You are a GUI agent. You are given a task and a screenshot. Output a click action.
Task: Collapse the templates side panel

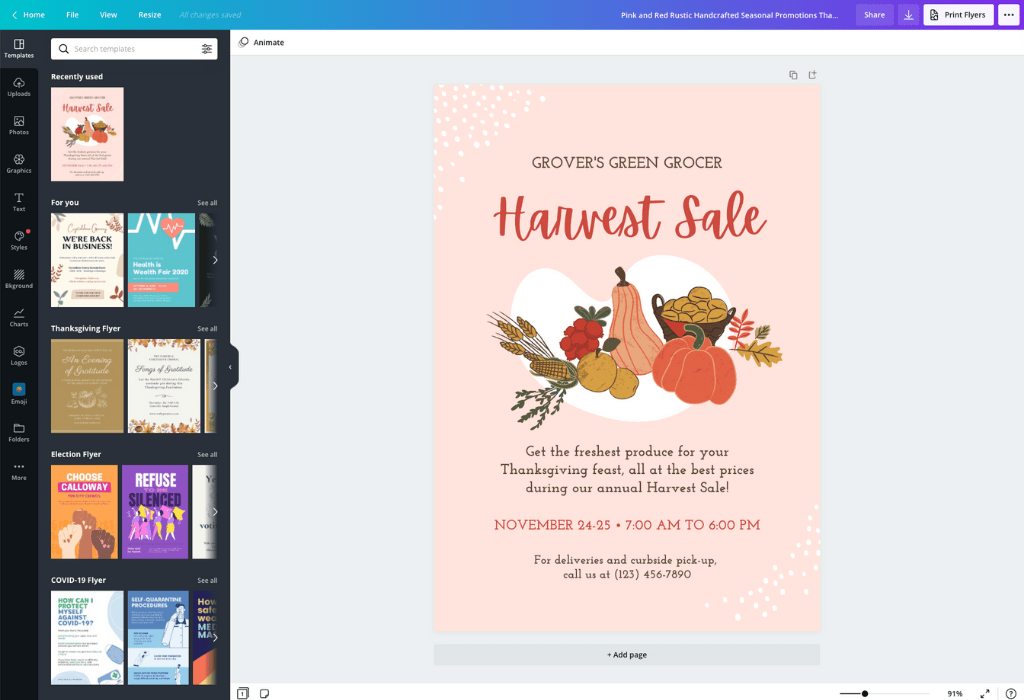coord(231,366)
